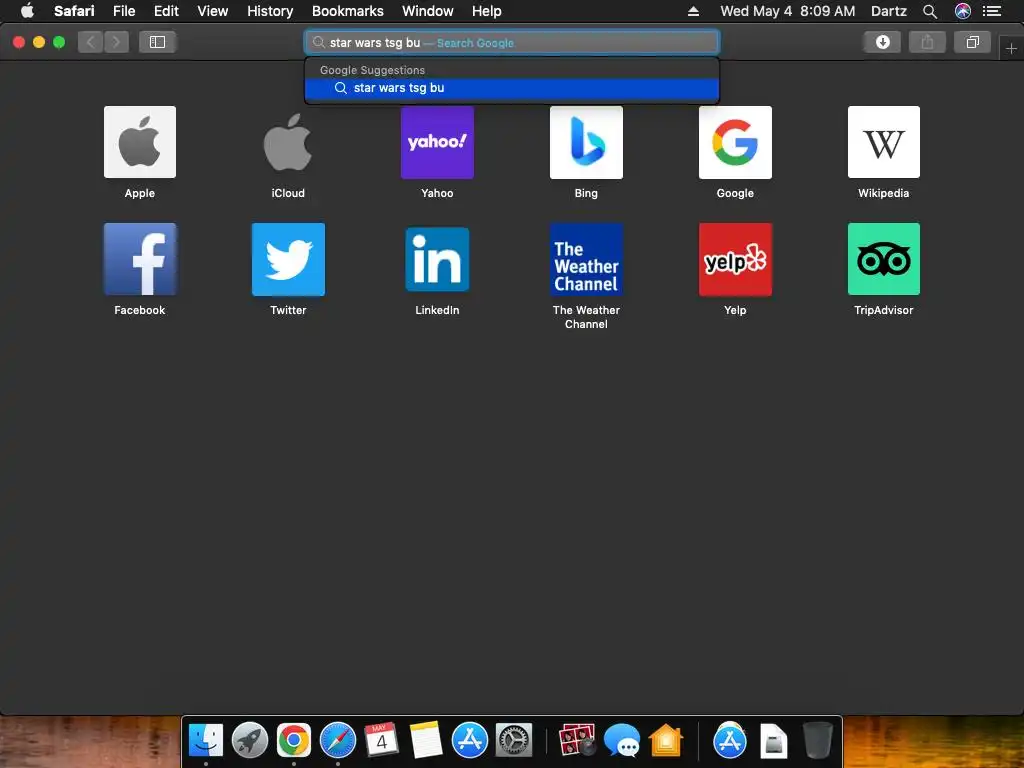This screenshot has height=768, width=1024.
Task: Open the Window menu
Action: coord(428,11)
